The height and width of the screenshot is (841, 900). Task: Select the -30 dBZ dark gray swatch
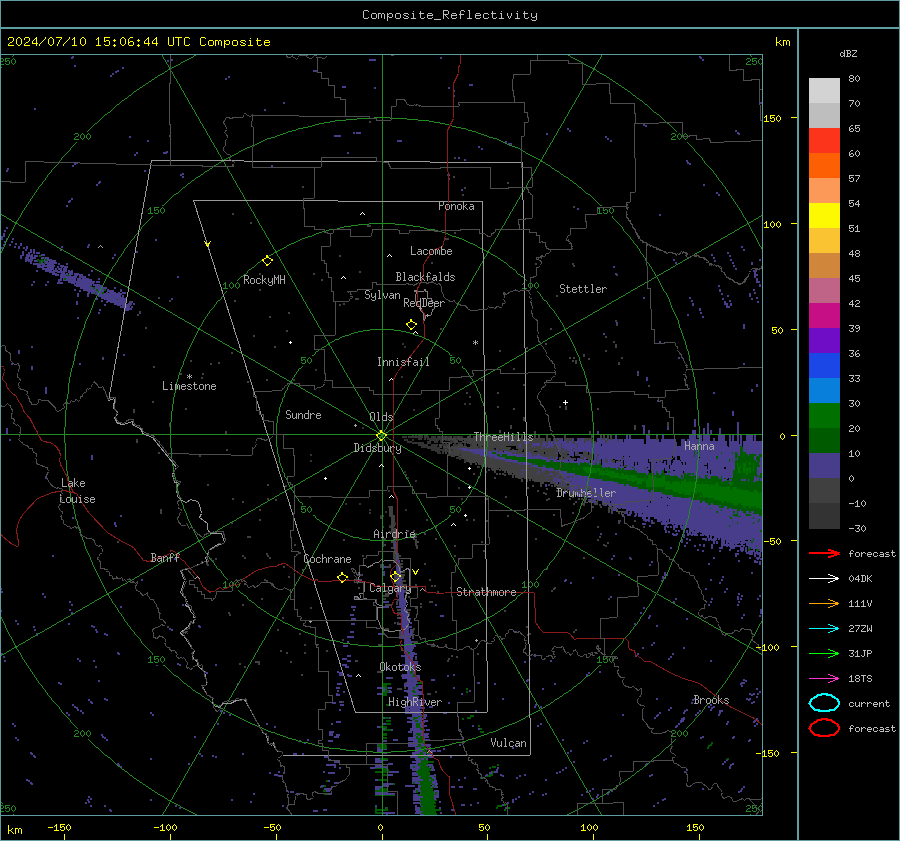coord(824,516)
